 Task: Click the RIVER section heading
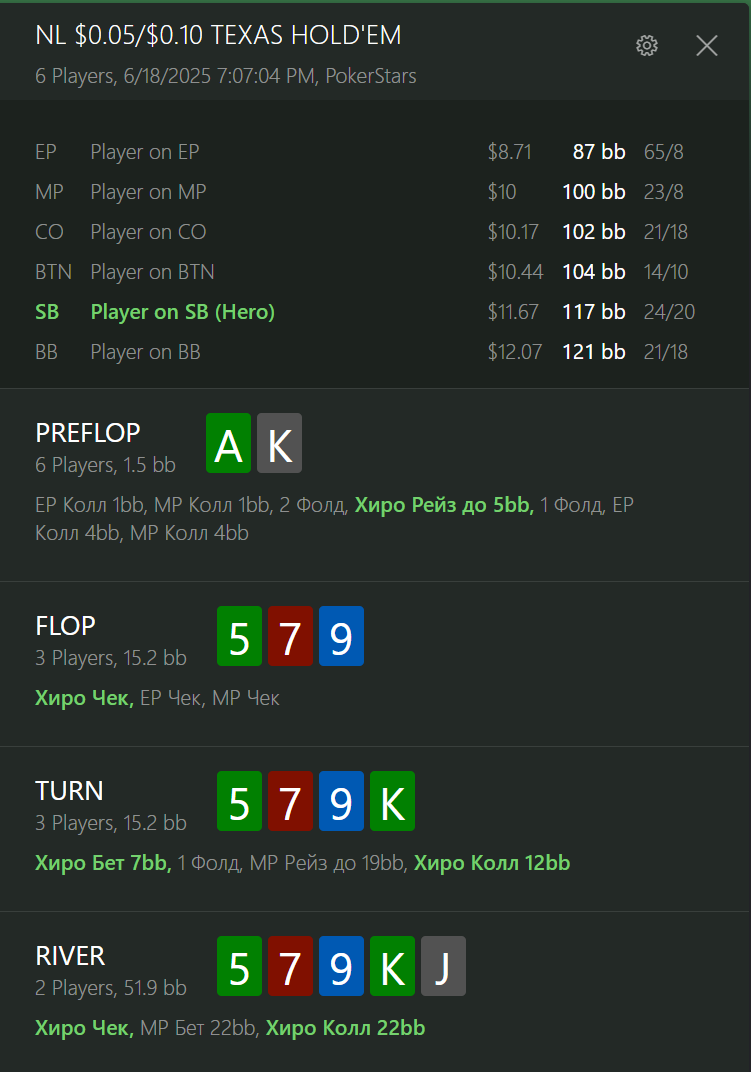point(70,956)
